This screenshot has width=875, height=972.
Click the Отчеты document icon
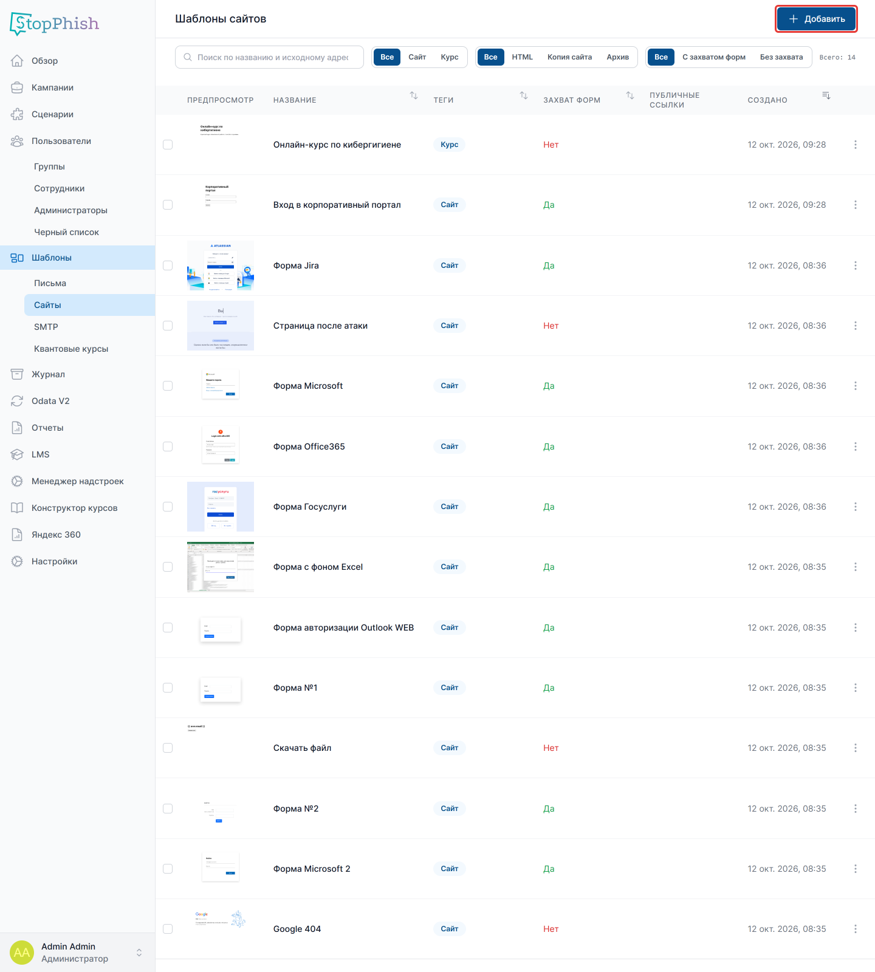click(x=17, y=427)
